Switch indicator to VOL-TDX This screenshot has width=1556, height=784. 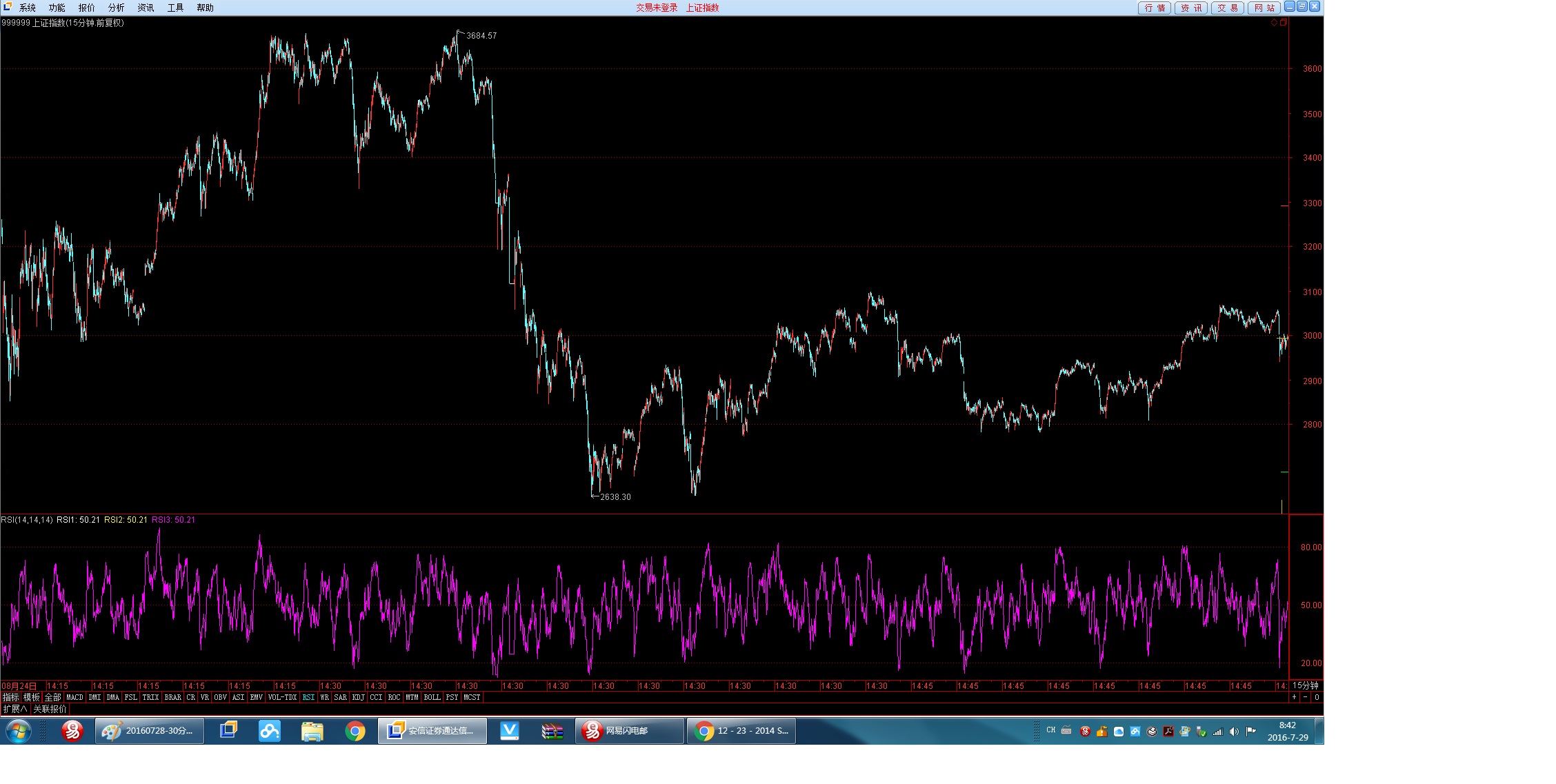pyautogui.click(x=283, y=697)
